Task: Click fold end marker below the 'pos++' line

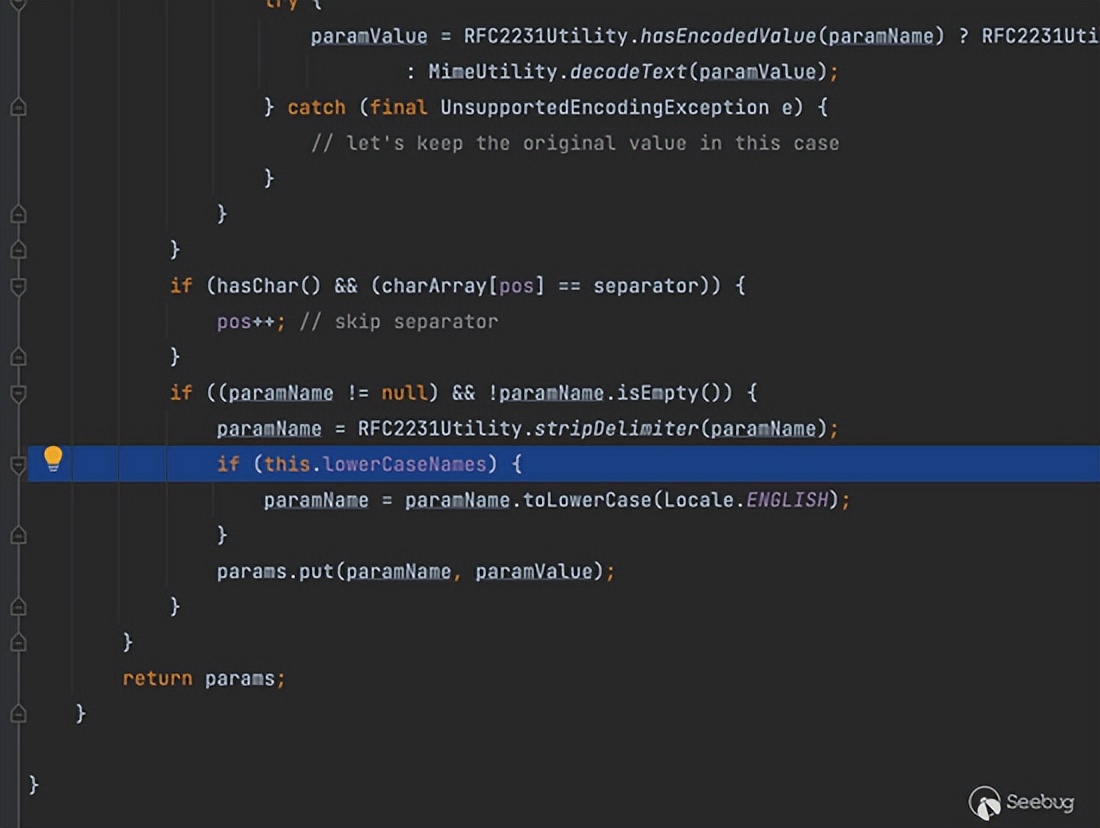Action: tap(19, 357)
